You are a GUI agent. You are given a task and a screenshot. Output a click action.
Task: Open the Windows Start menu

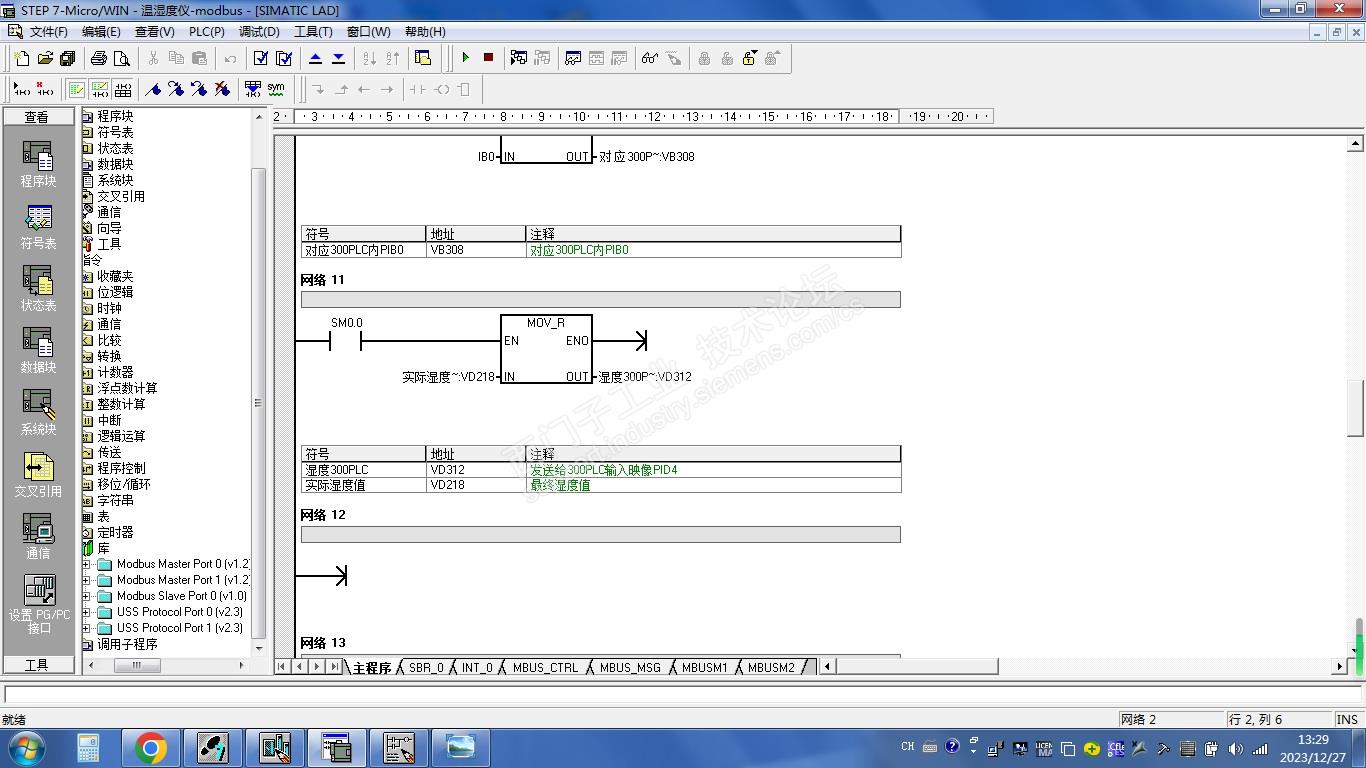[26, 747]
